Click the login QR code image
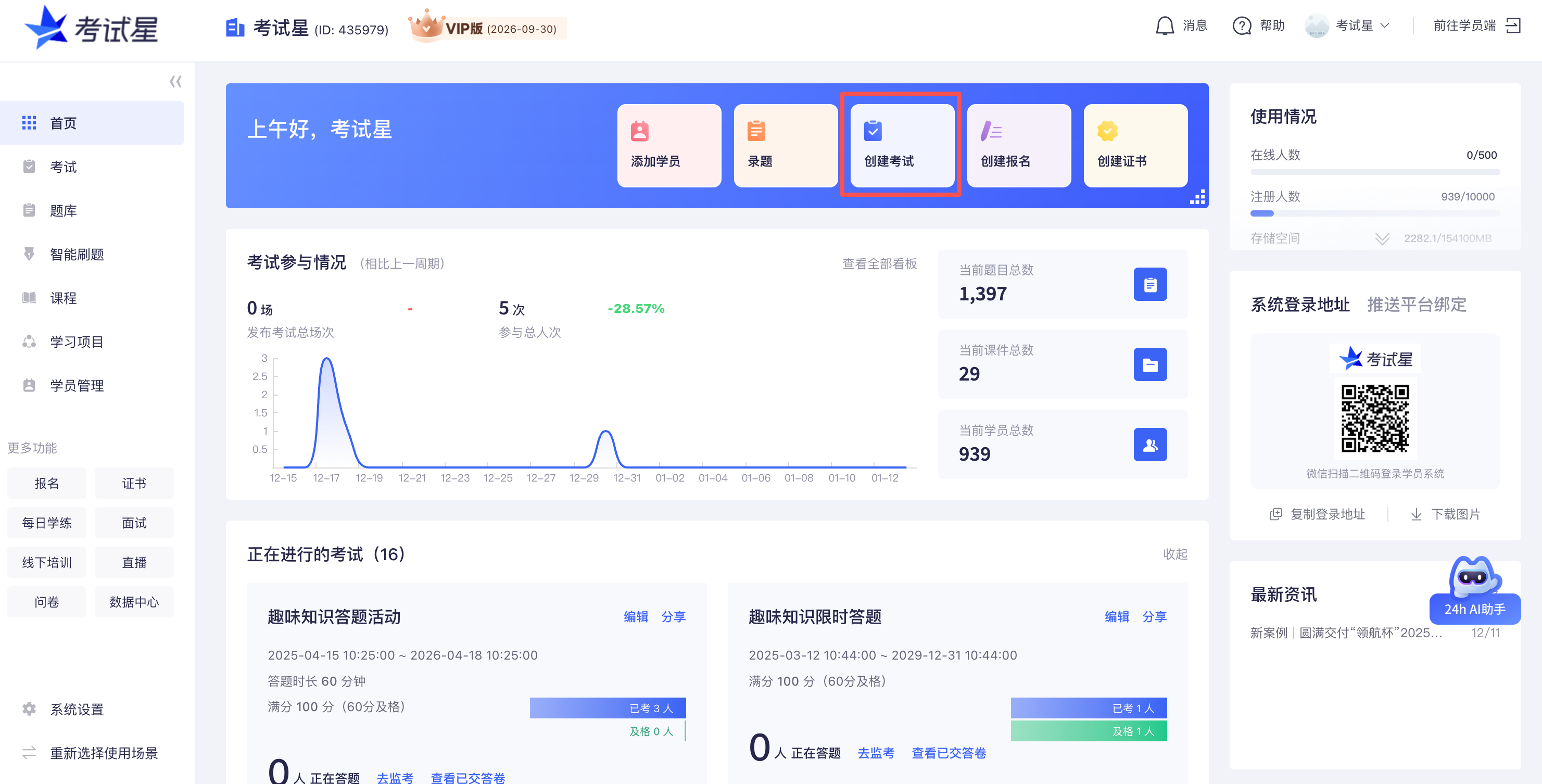Screen dimensions: 1542x784 pos(1374,419)
